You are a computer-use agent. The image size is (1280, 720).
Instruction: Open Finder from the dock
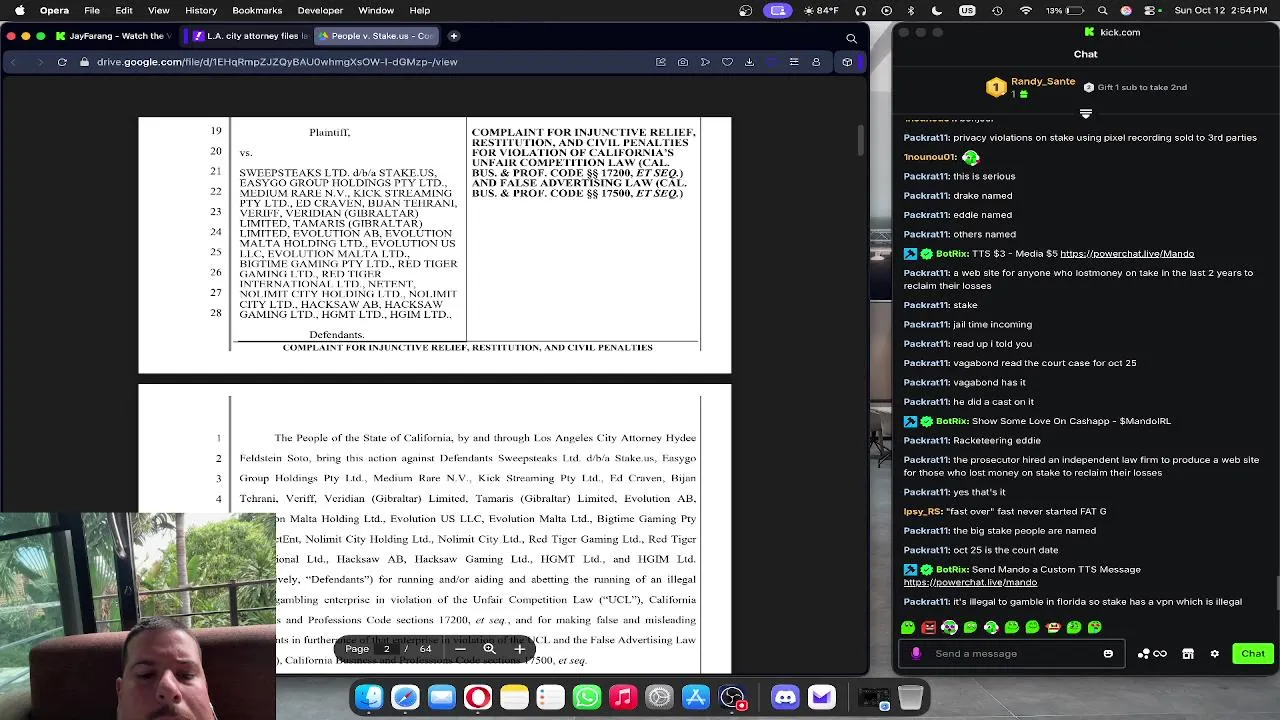coord(369,697)
